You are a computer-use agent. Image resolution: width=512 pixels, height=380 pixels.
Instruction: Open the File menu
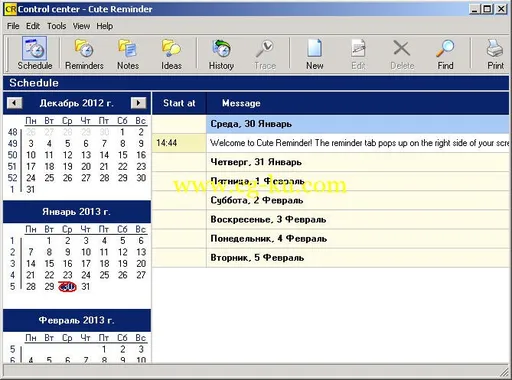coord(13,26)
